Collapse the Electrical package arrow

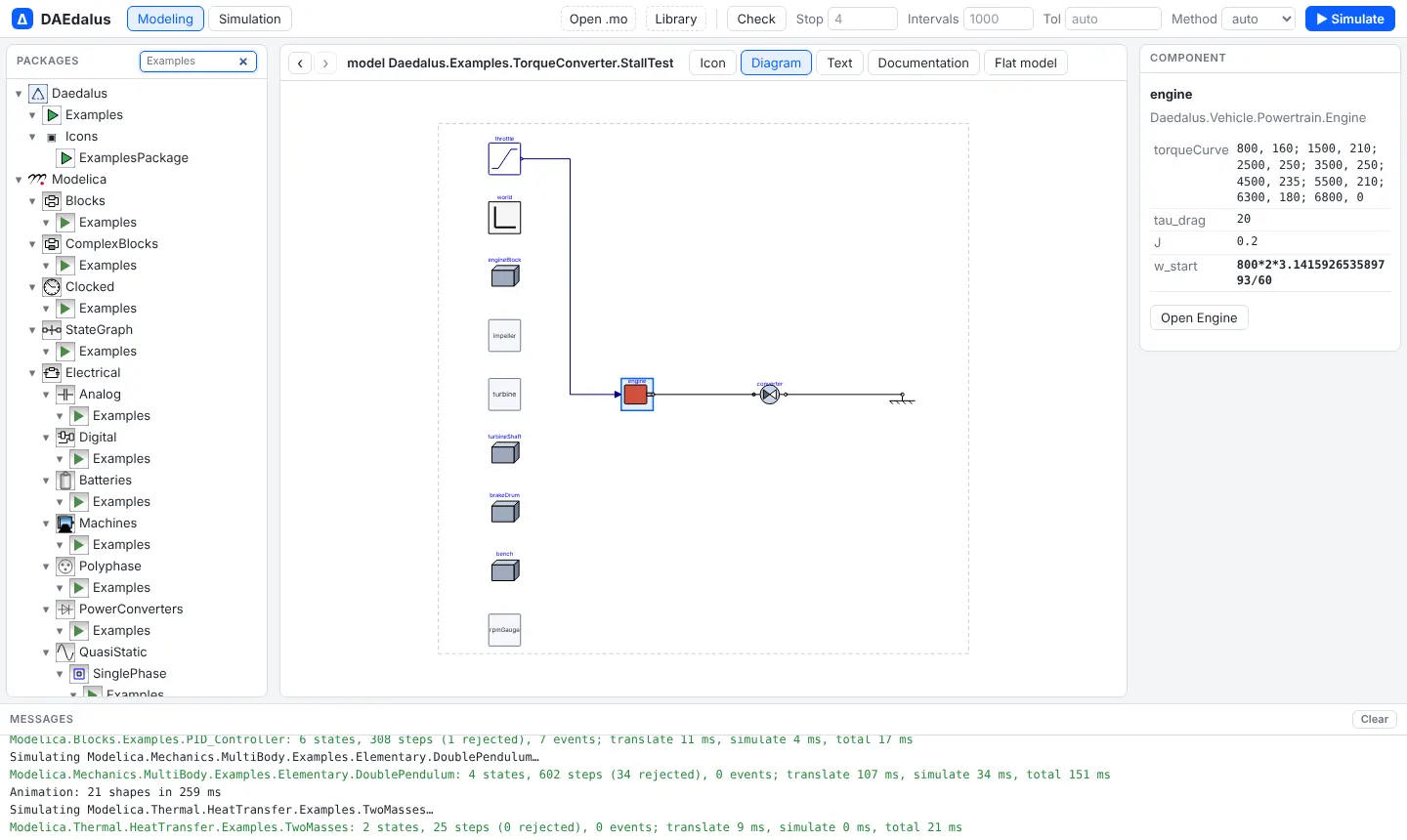32,373
